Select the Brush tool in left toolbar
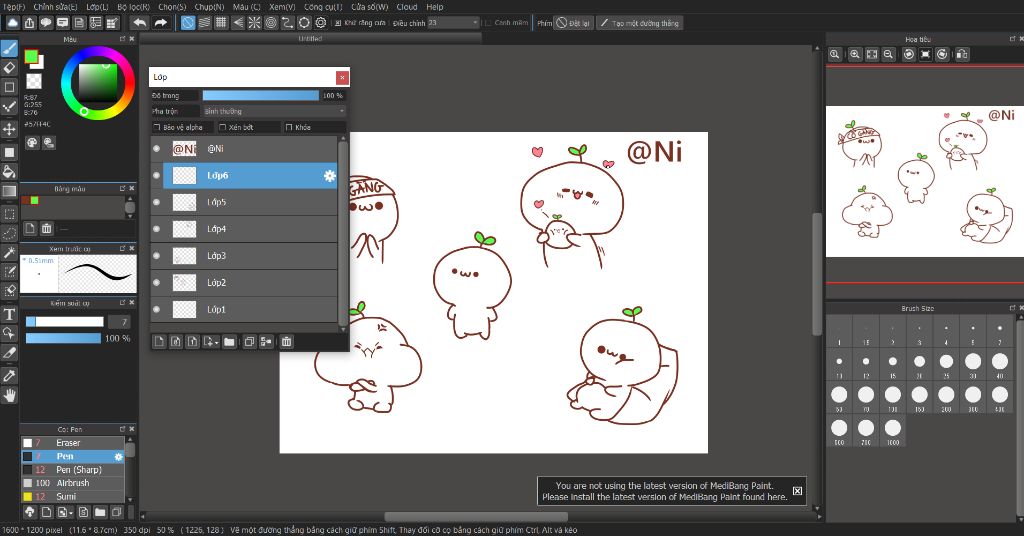 pyautogui.click(x=9, y=48)
